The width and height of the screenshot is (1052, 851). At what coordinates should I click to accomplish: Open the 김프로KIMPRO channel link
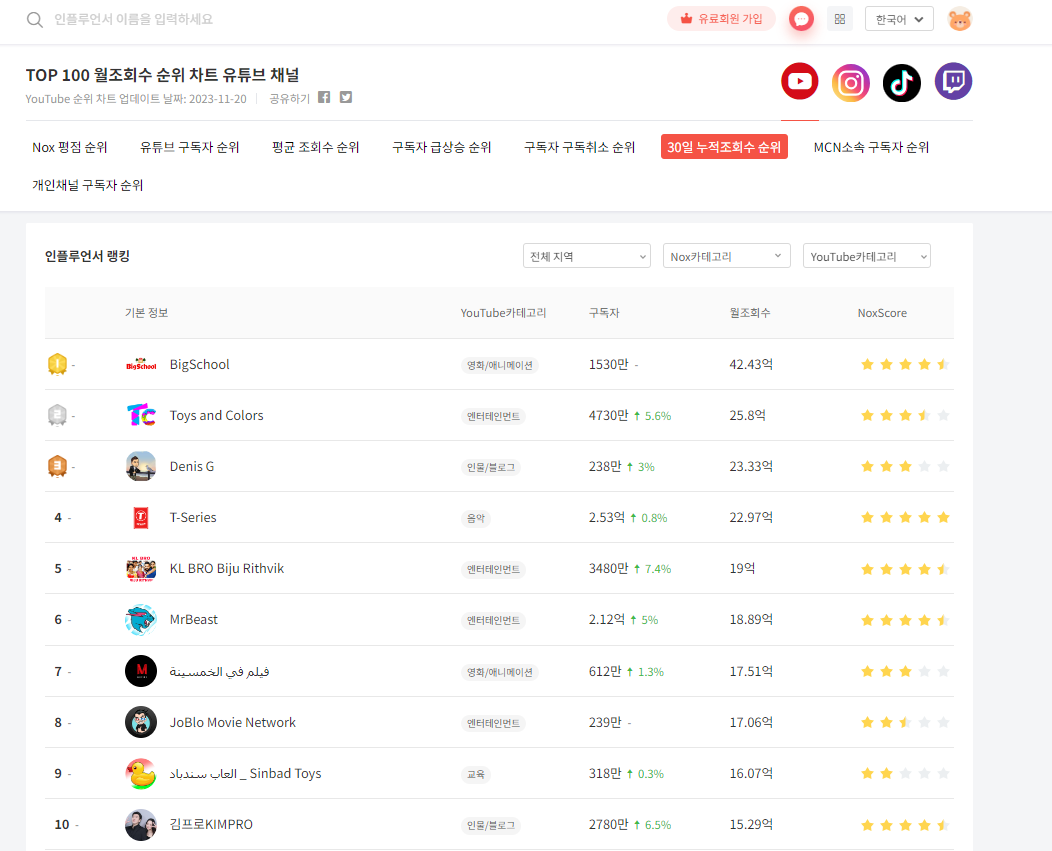(x=211, y=824)
